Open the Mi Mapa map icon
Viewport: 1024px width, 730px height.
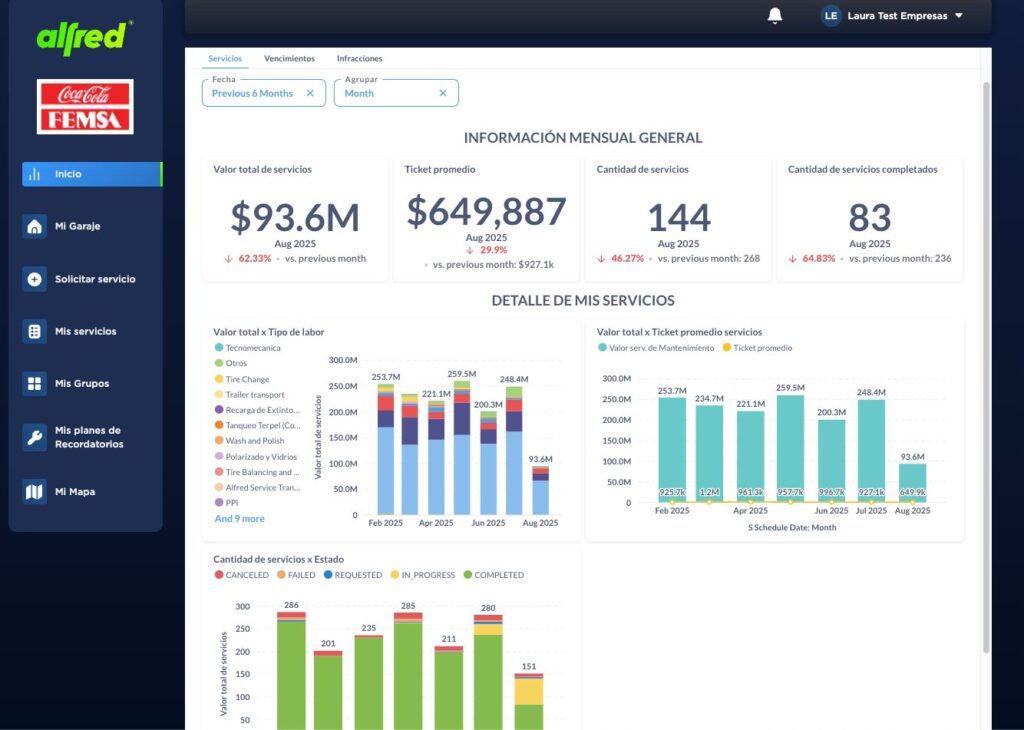click(35, 492)
